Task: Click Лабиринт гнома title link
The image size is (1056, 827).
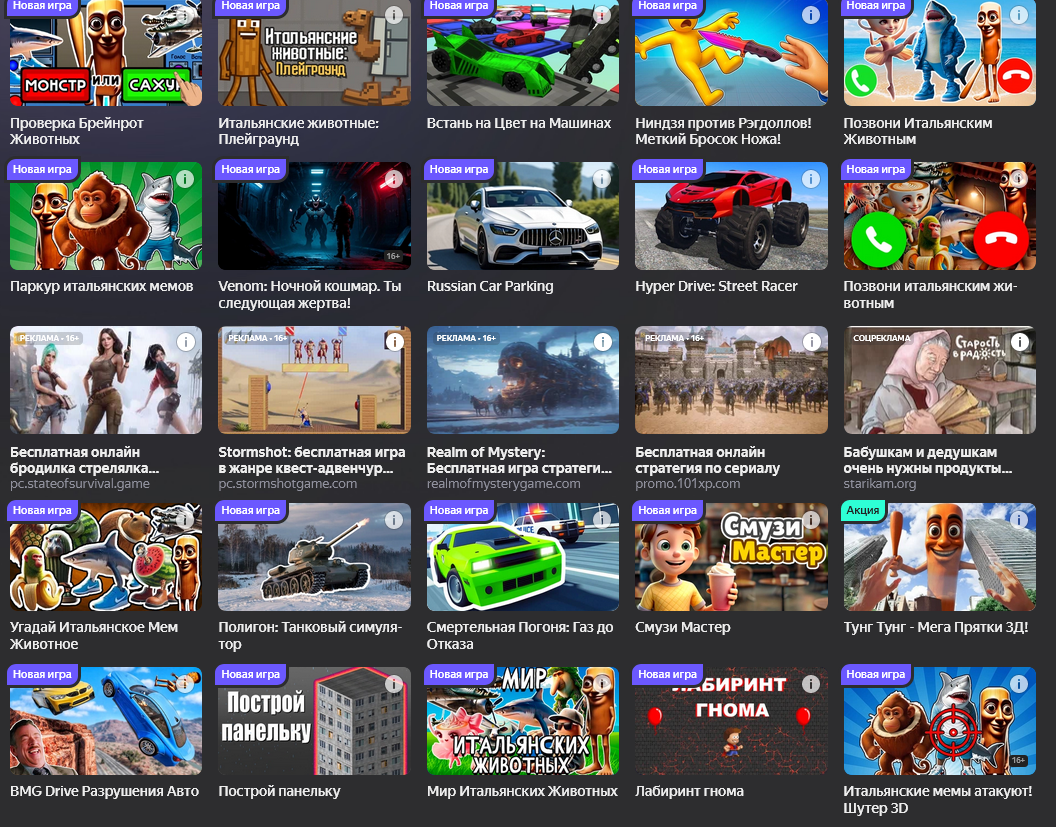Action: [690, 791]
